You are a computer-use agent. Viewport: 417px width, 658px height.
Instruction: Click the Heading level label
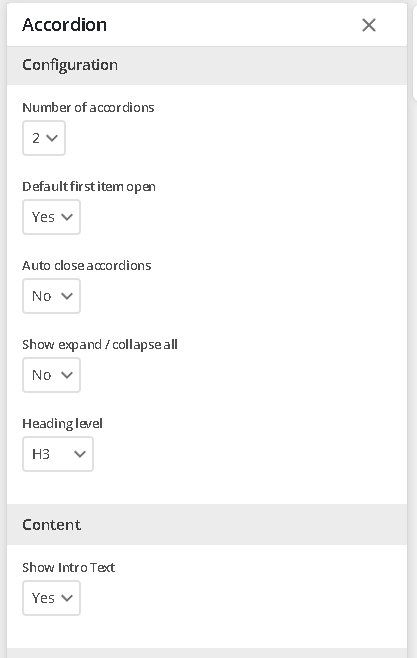click(63, 423)
